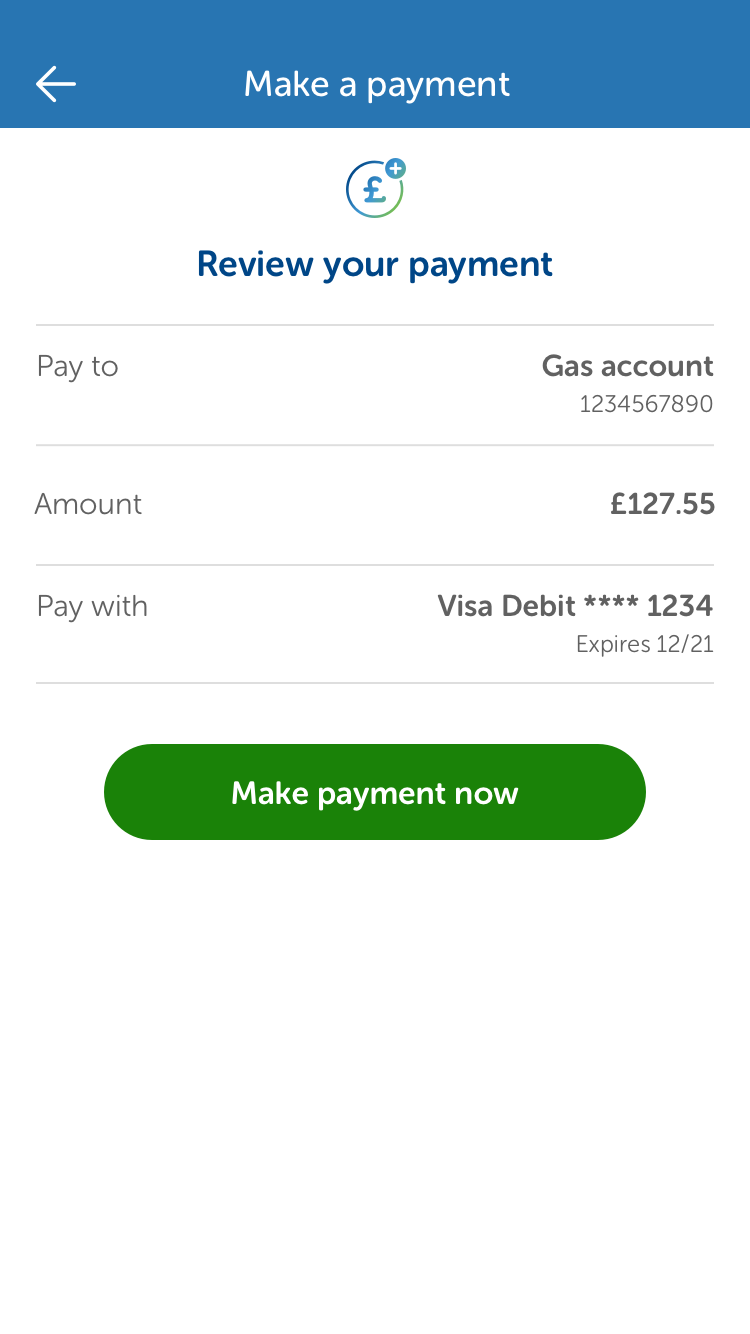Click the "Expires 12/21" text
750x1334 pixels.
644,644
